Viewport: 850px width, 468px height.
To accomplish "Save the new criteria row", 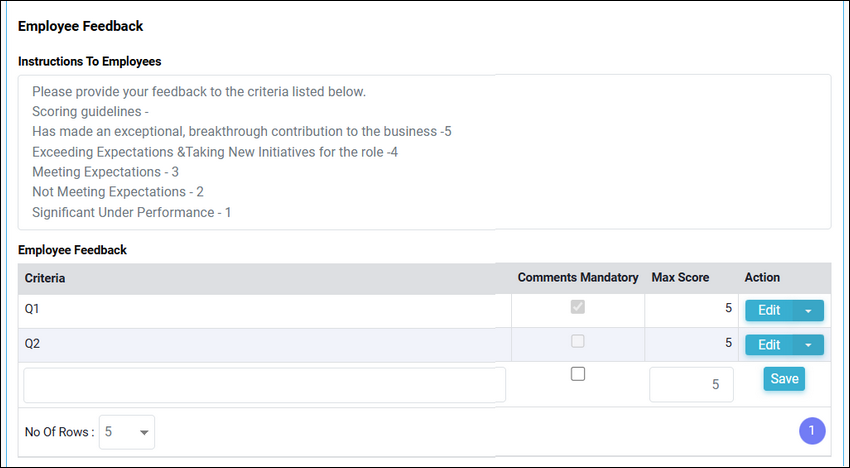I will (x=784, y=379).
